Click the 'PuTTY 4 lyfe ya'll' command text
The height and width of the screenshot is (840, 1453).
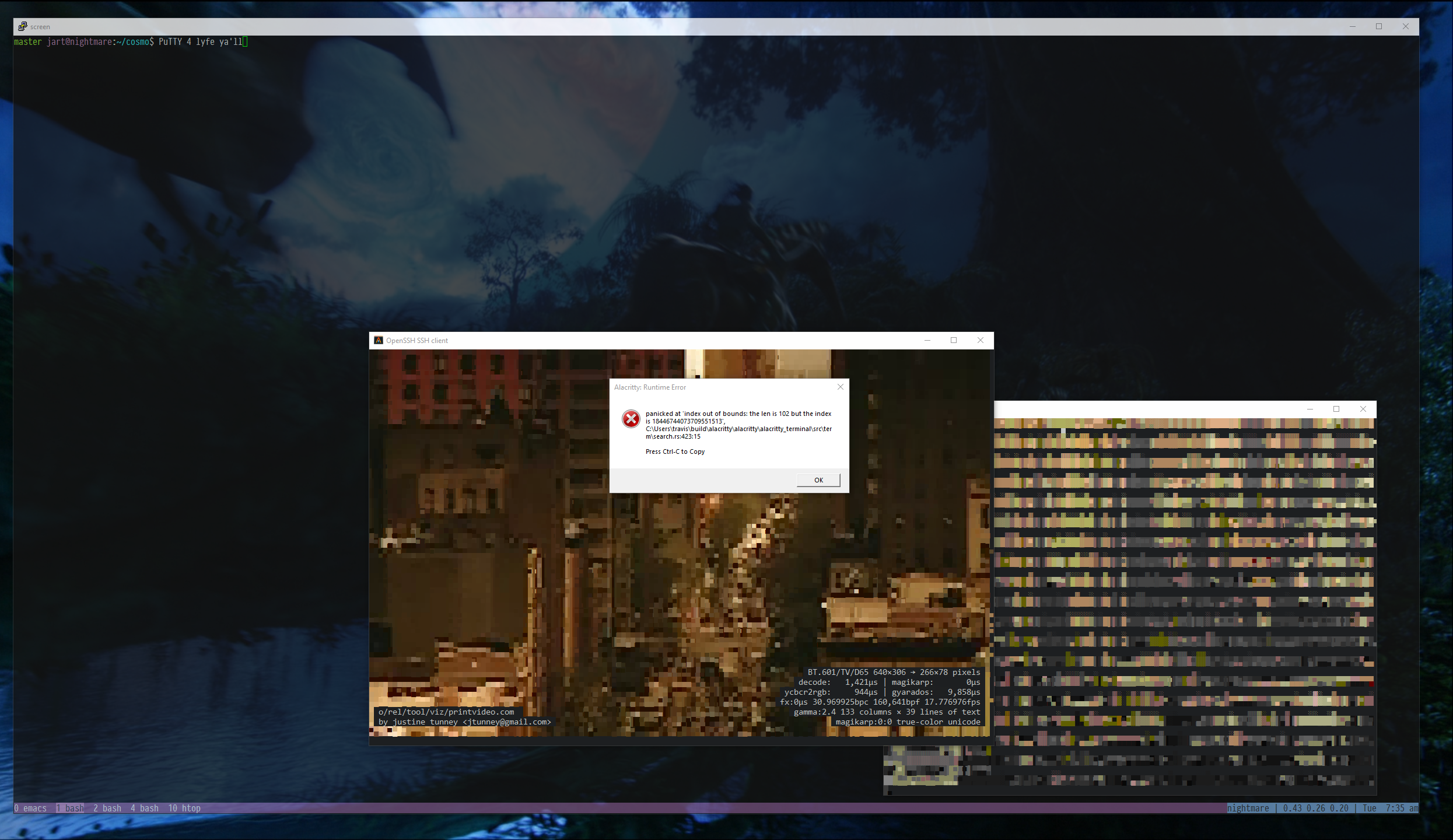pyautogui.click(x=200, y=42)
